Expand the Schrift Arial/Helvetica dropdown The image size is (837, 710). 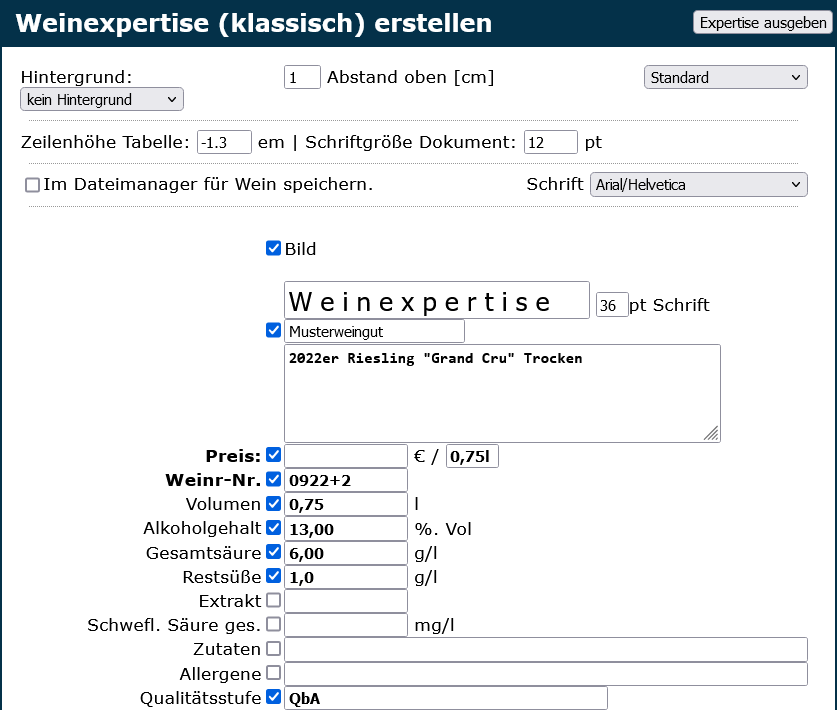pyautogui.click(x=698, y=184)
